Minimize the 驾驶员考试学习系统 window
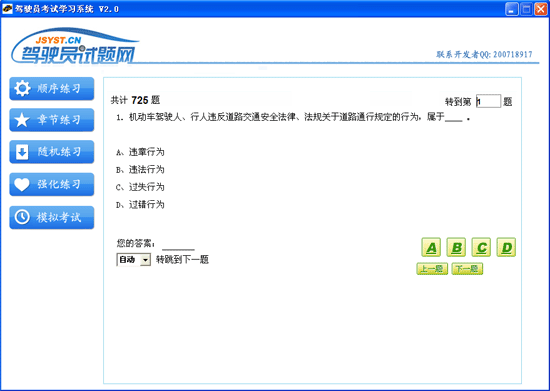This screenshot has width=550, height=391. 512,9
